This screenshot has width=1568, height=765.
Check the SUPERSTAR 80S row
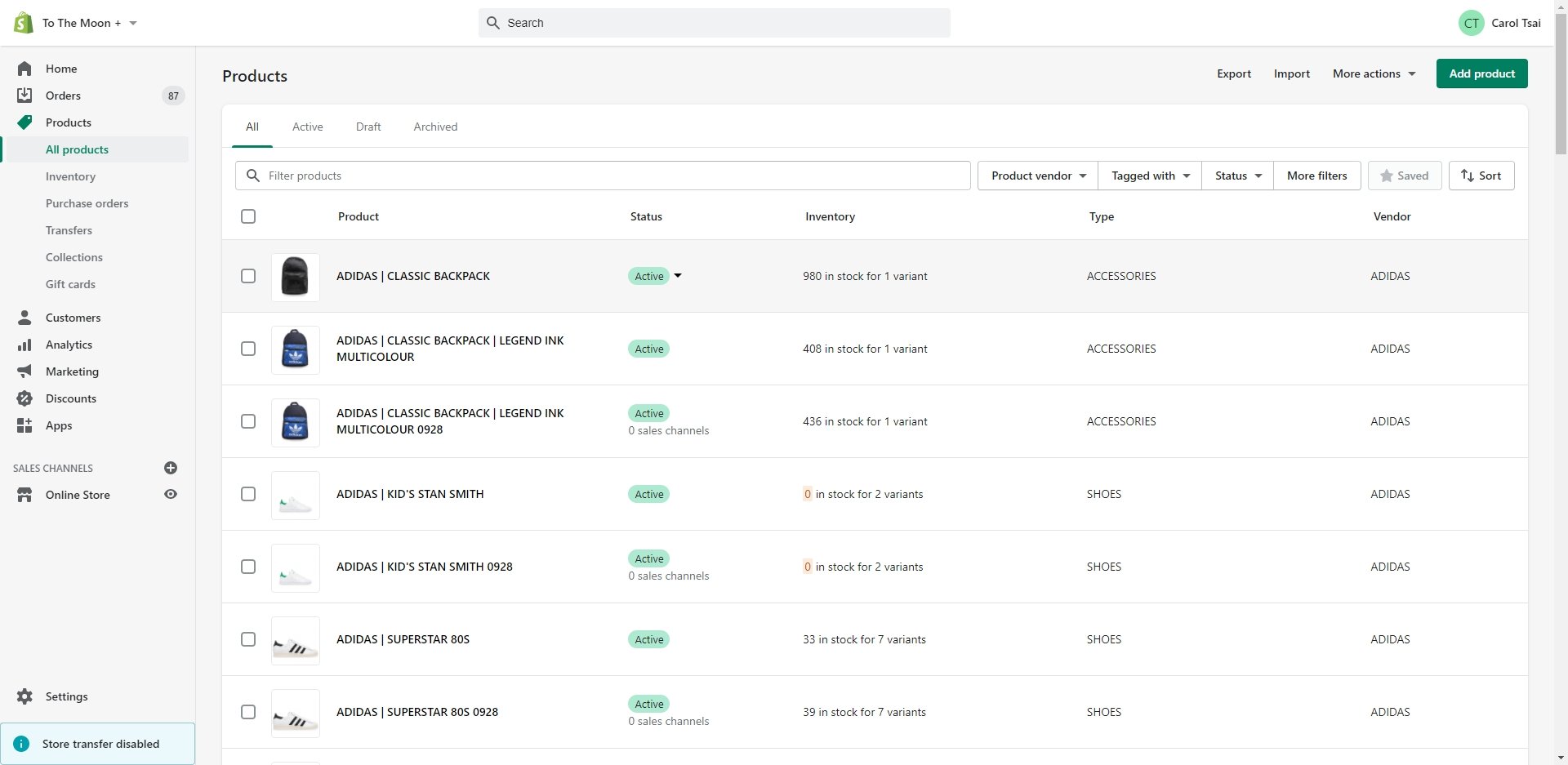pyautogui.click(x=248, y=639)
